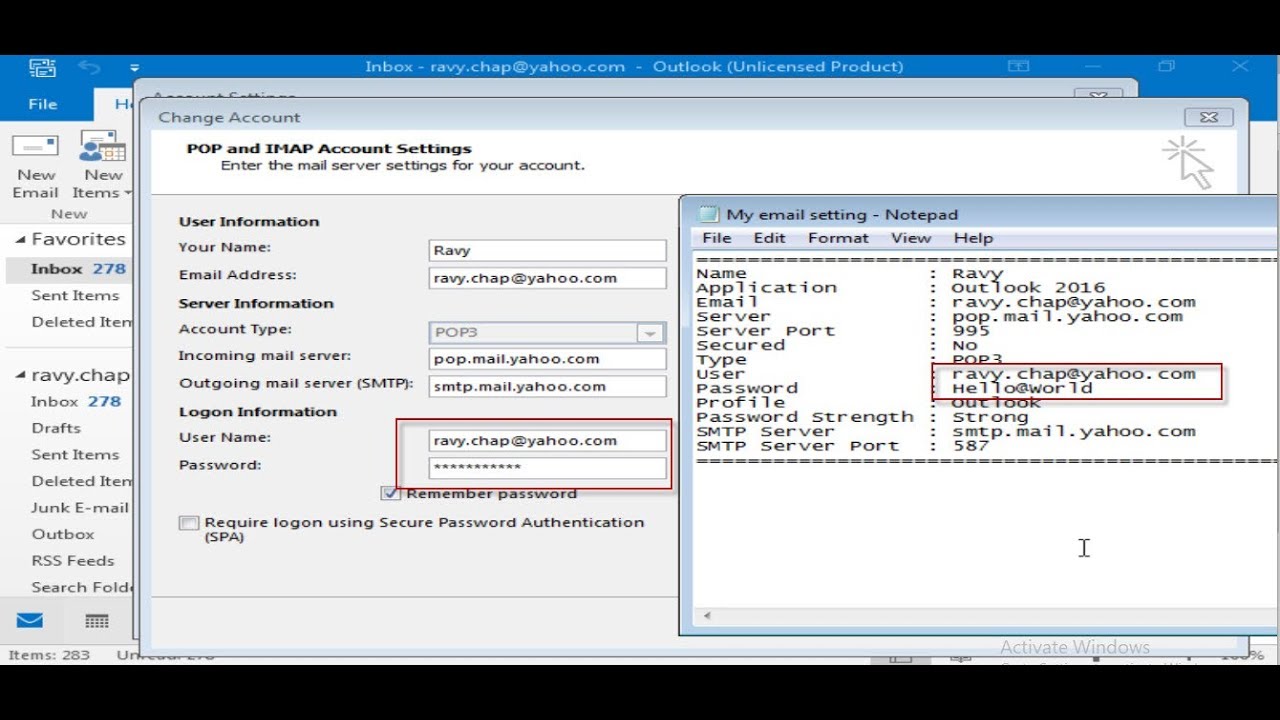The image size is (1280, 720).
Task: Click the SMTP port 587 value in Notepad
Action: (970, 446)
